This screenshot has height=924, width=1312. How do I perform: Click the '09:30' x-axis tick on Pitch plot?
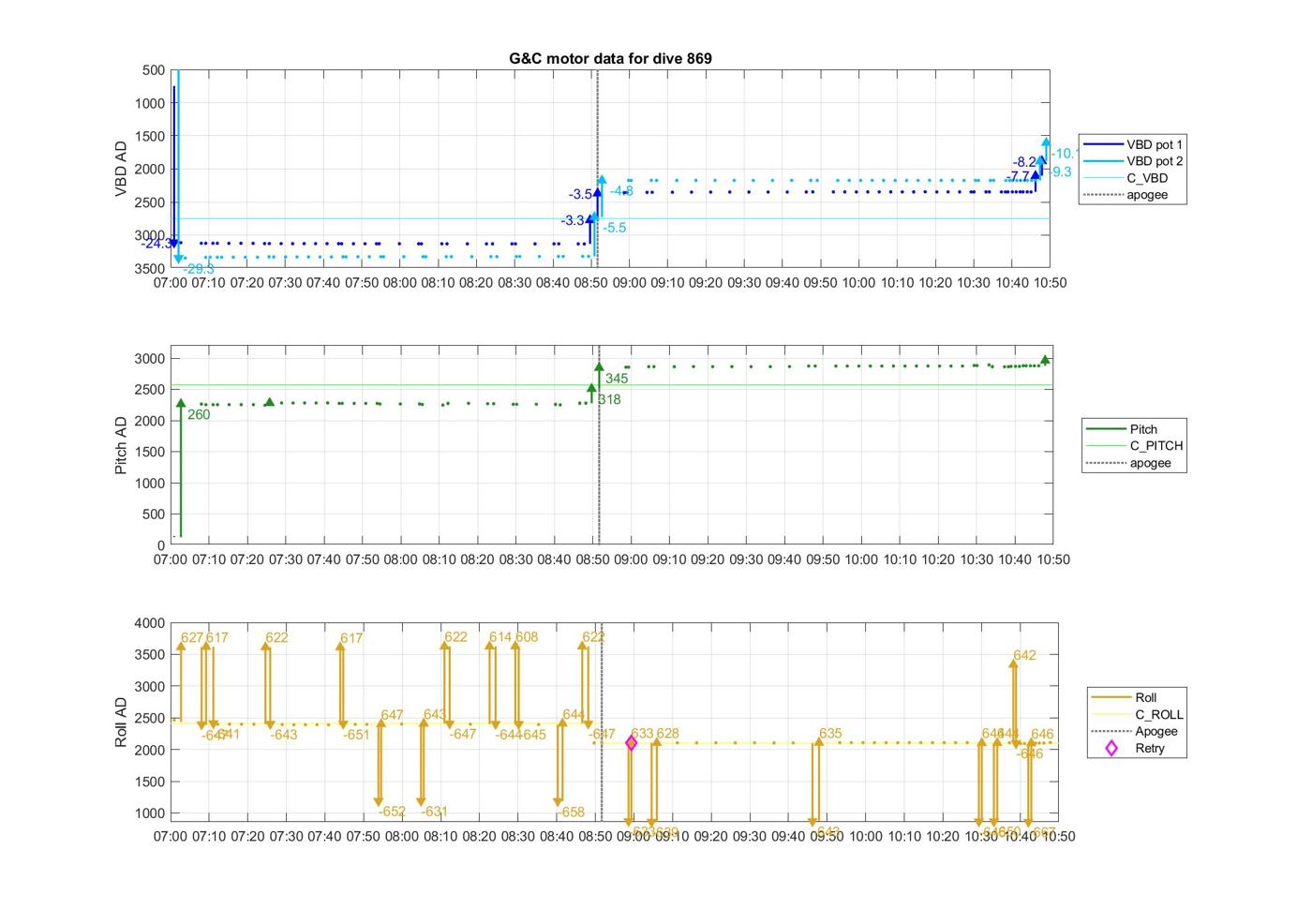(746, 559)
